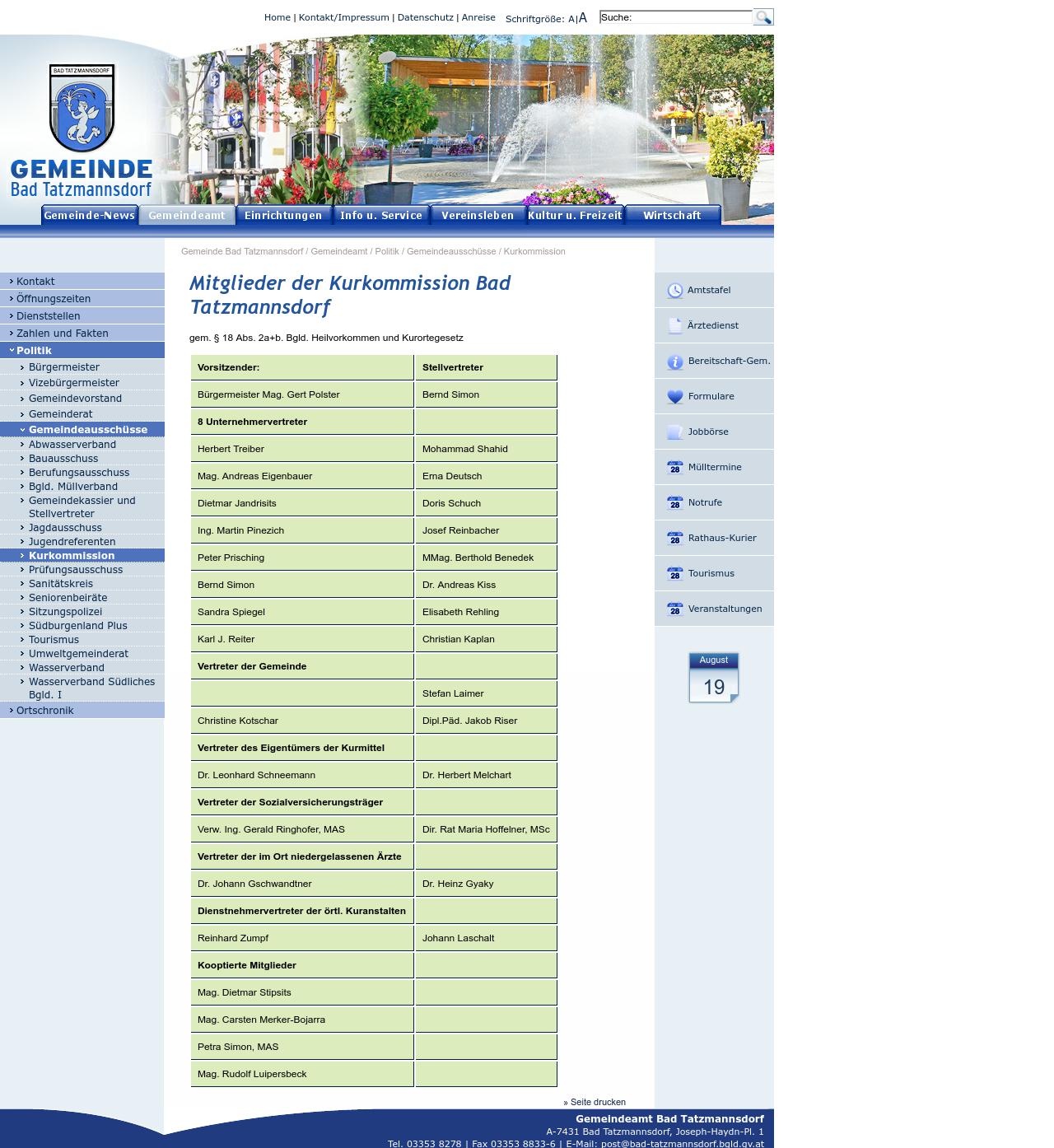Open the Einrichtungen tab

(283, 215)
